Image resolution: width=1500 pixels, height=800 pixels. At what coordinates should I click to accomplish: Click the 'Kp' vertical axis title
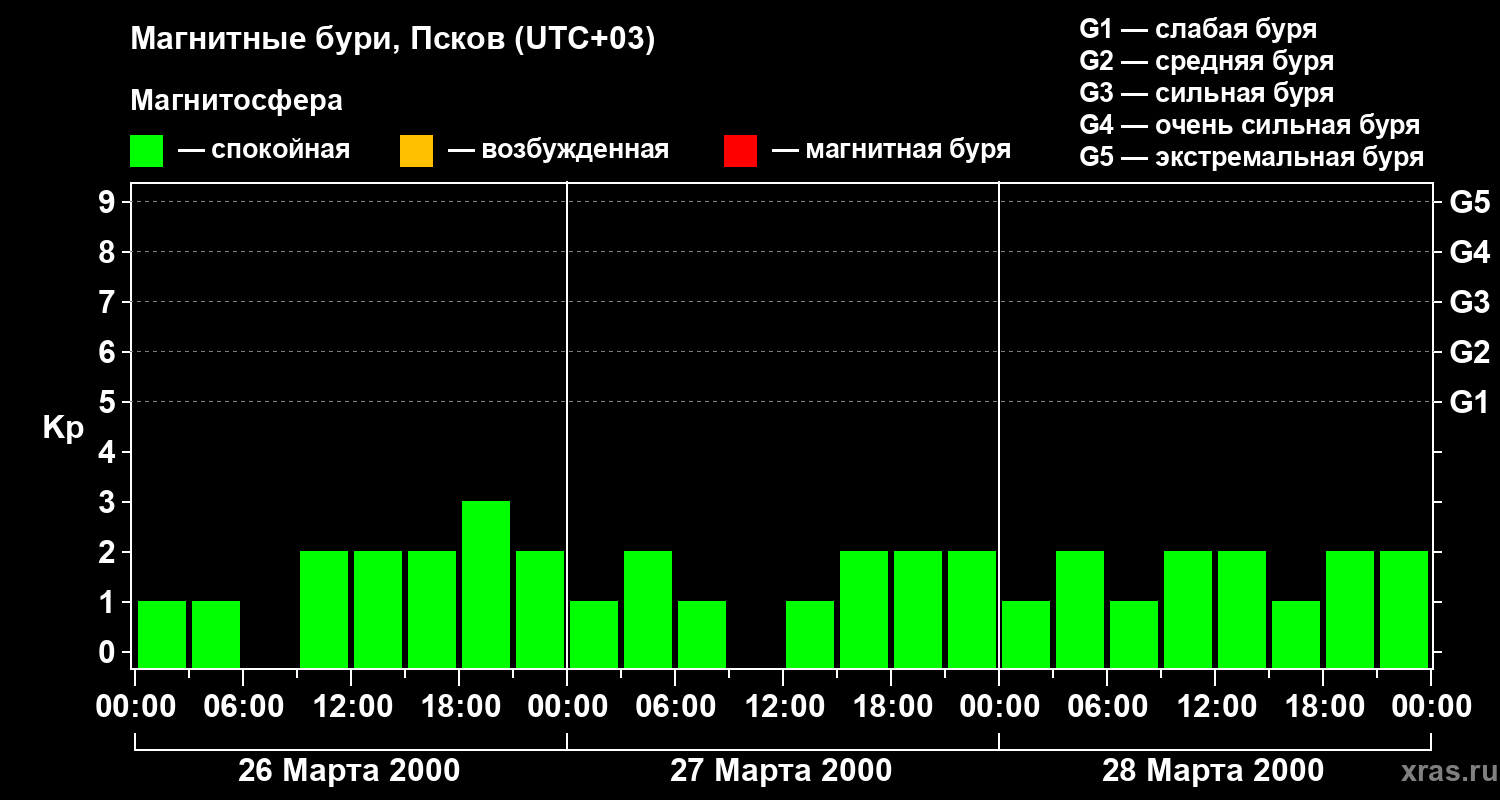pos(63,428)
